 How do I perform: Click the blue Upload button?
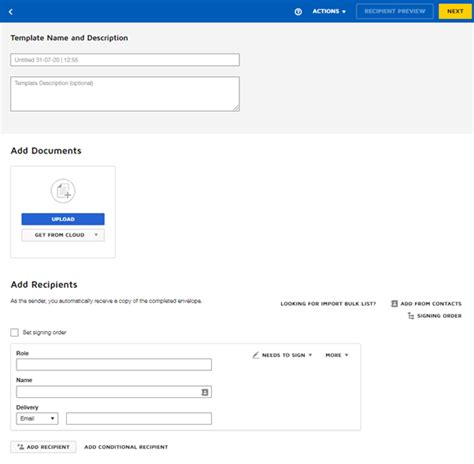pos(63,219)
